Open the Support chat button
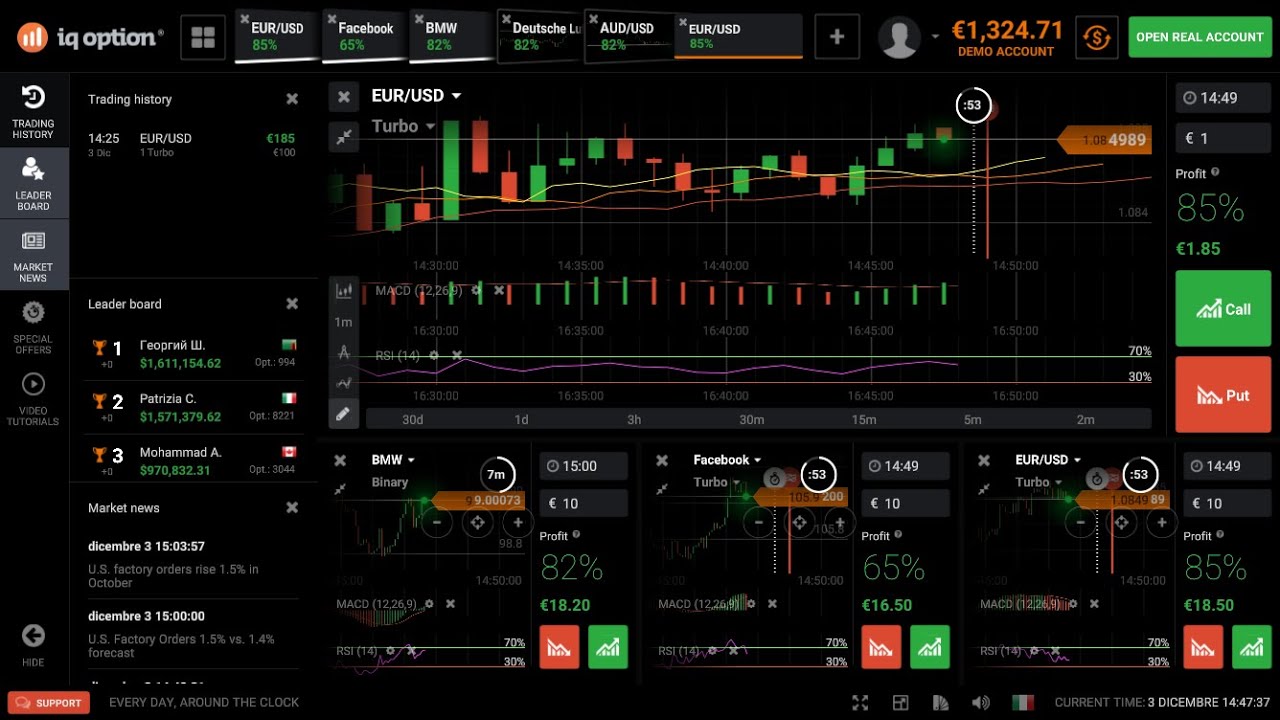 49,703
